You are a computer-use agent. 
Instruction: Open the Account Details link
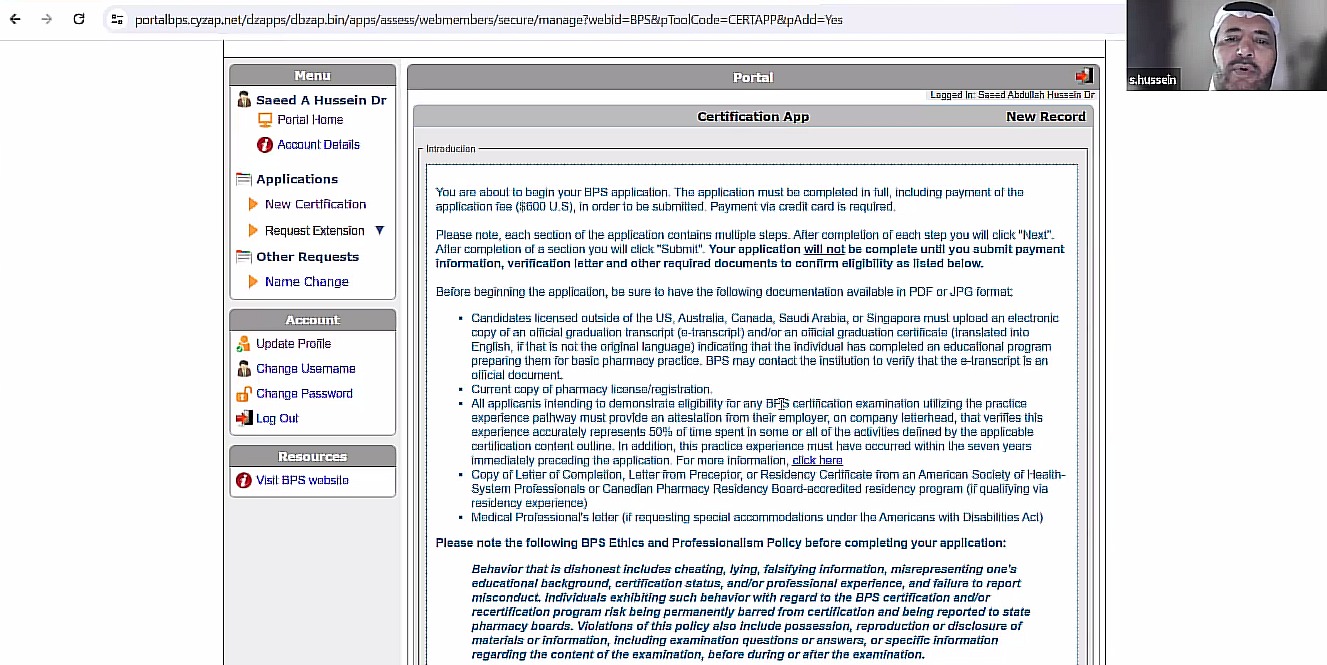click(x=318, y=145)
